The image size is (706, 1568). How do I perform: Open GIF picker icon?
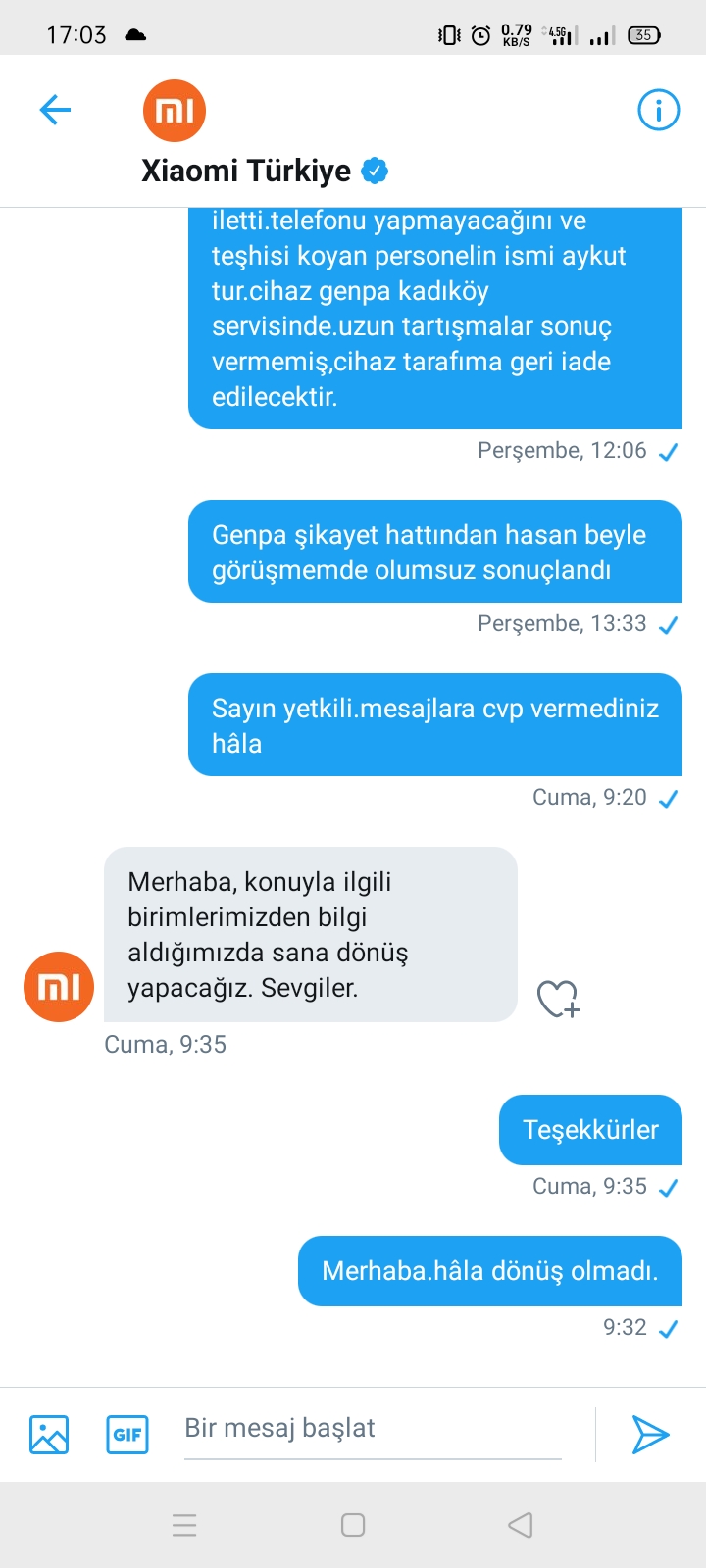tap(127, 1435)
